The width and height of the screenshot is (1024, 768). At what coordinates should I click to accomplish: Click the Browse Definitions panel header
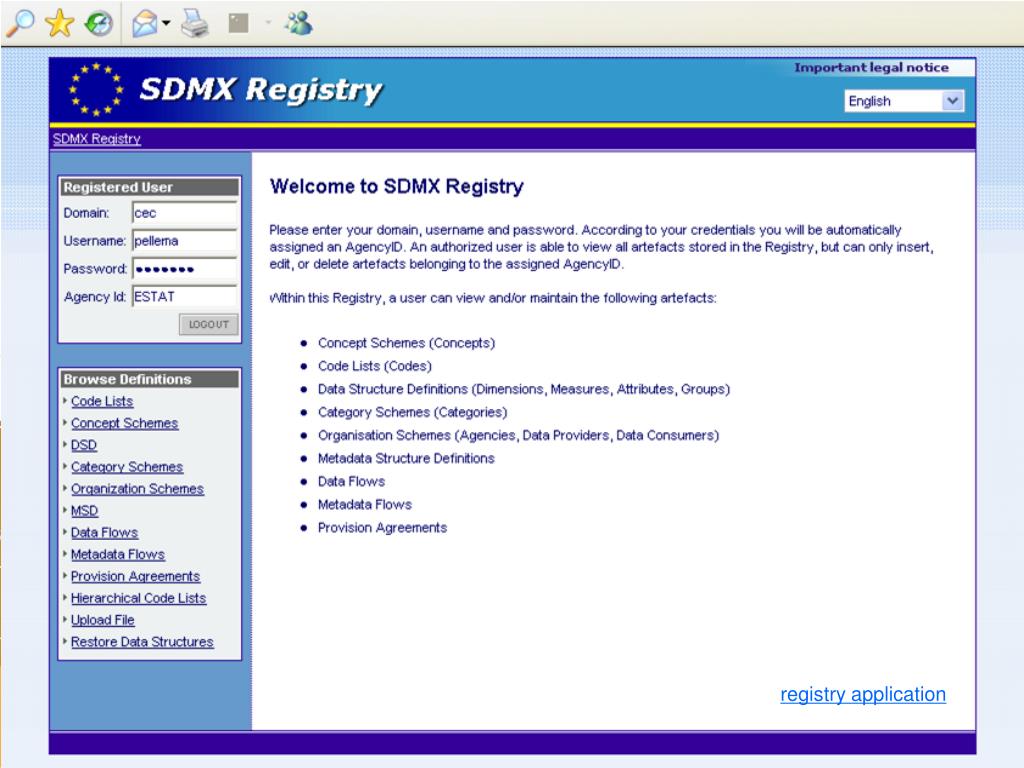150,379
